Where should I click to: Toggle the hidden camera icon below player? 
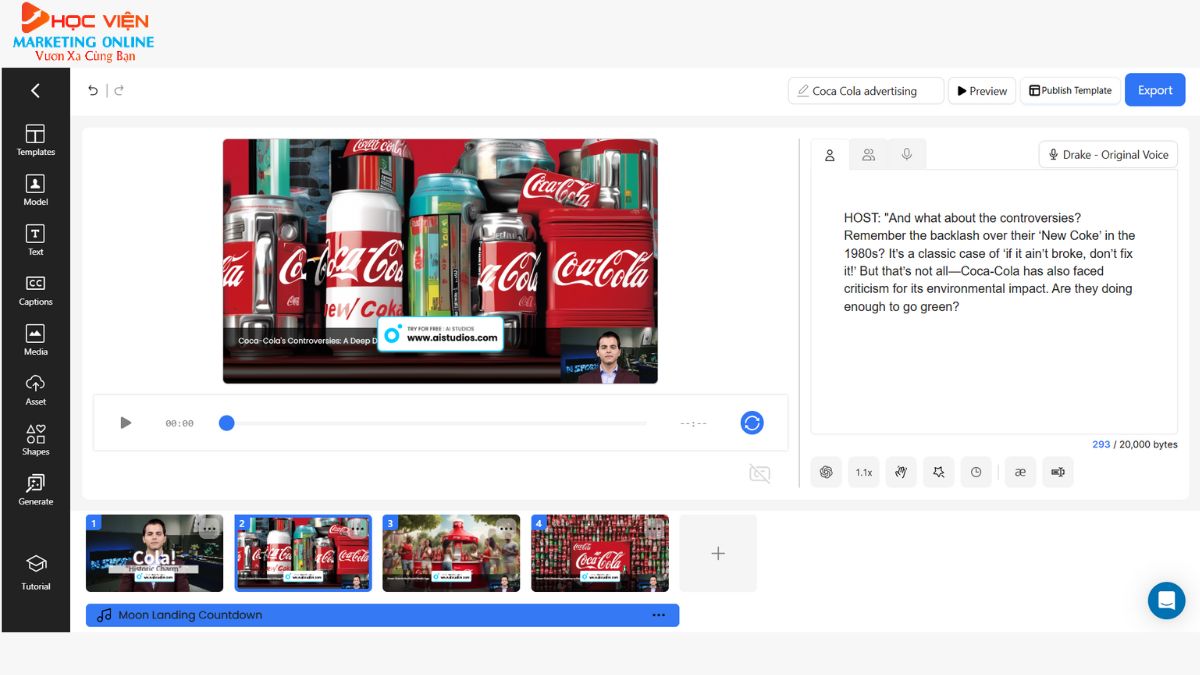760,474
